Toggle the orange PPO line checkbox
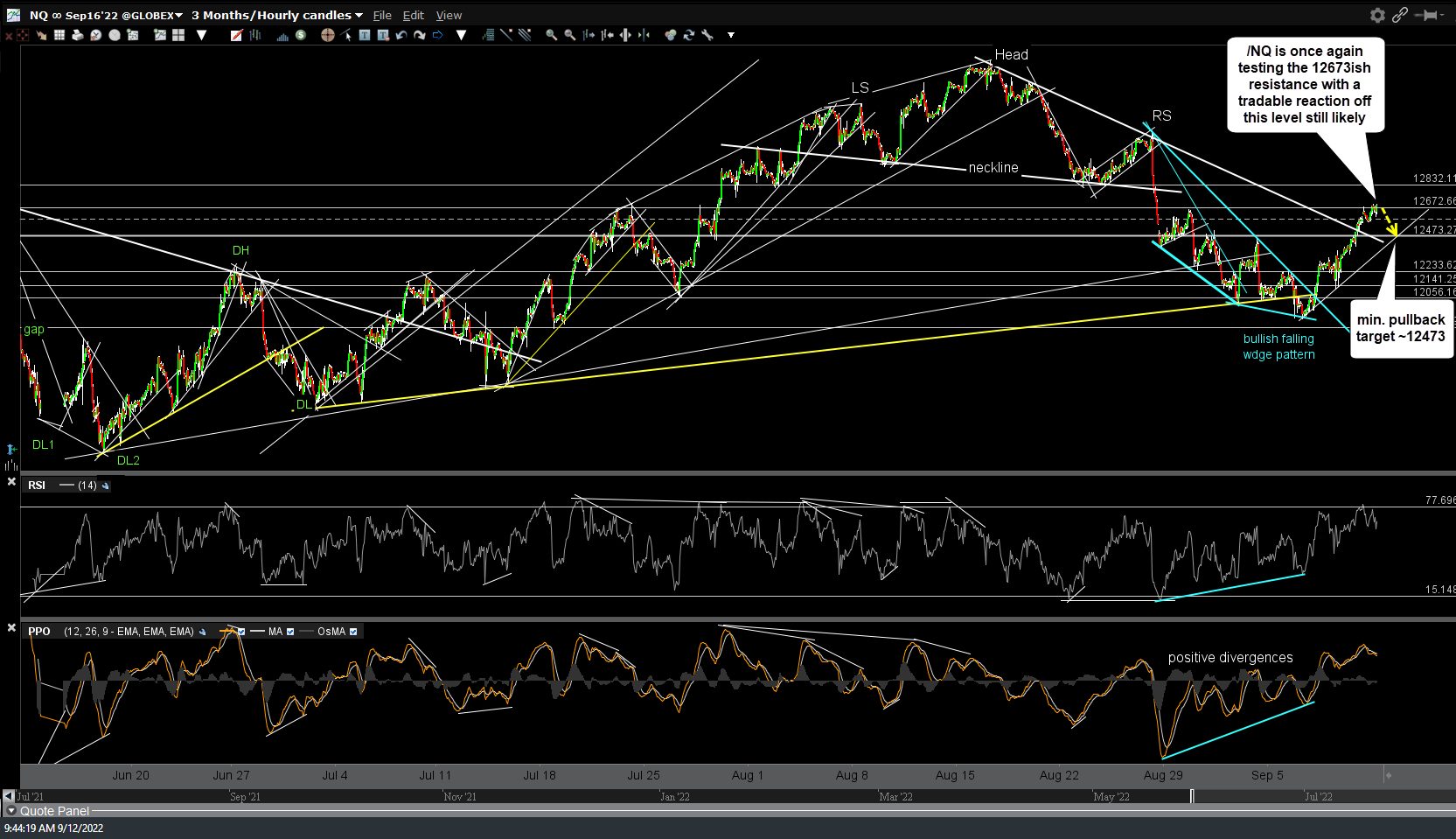 click(241, 632)
